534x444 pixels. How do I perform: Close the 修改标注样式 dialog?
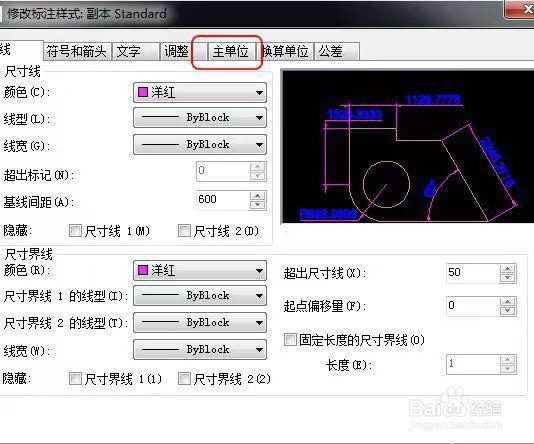click(x=520, y=10)
